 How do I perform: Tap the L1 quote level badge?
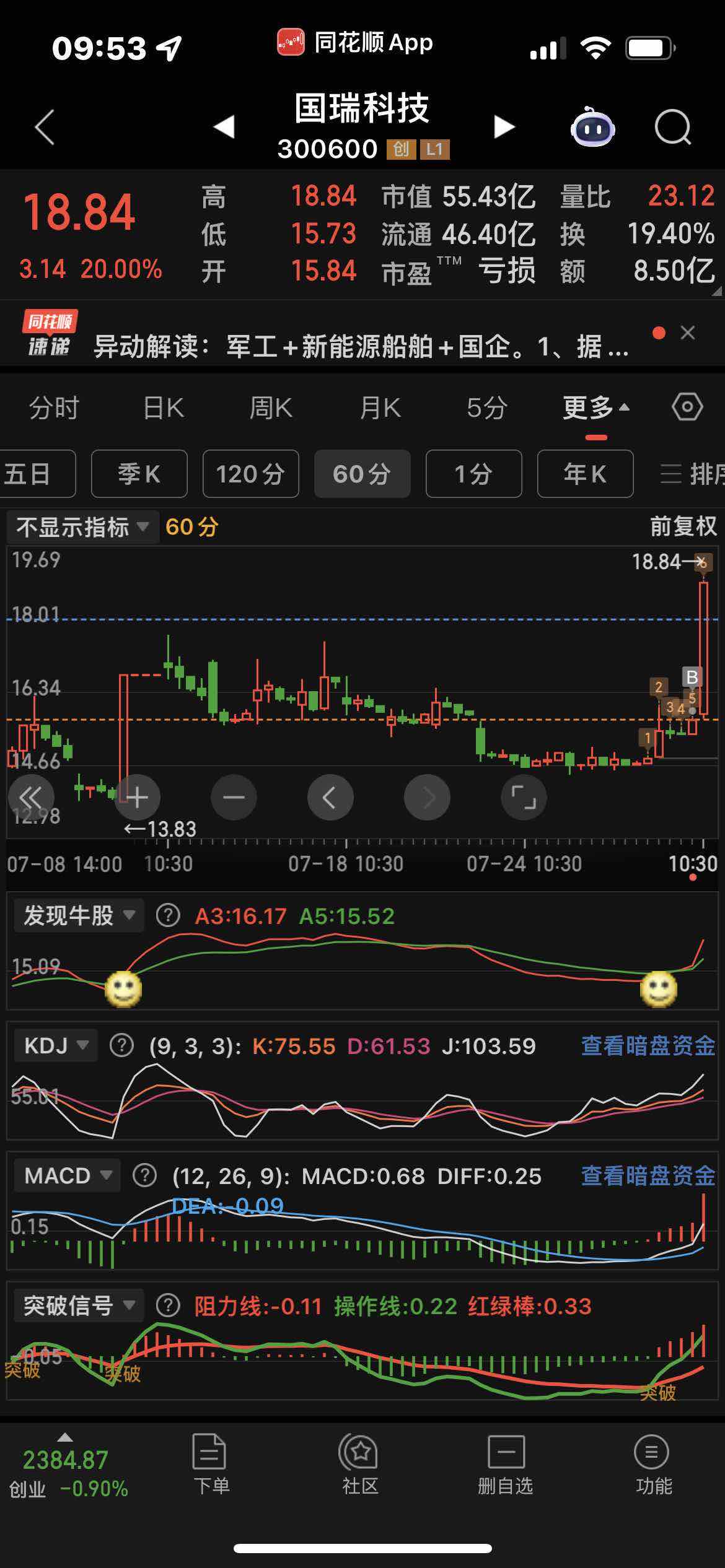pyautogui.click(x=435, y=149)
